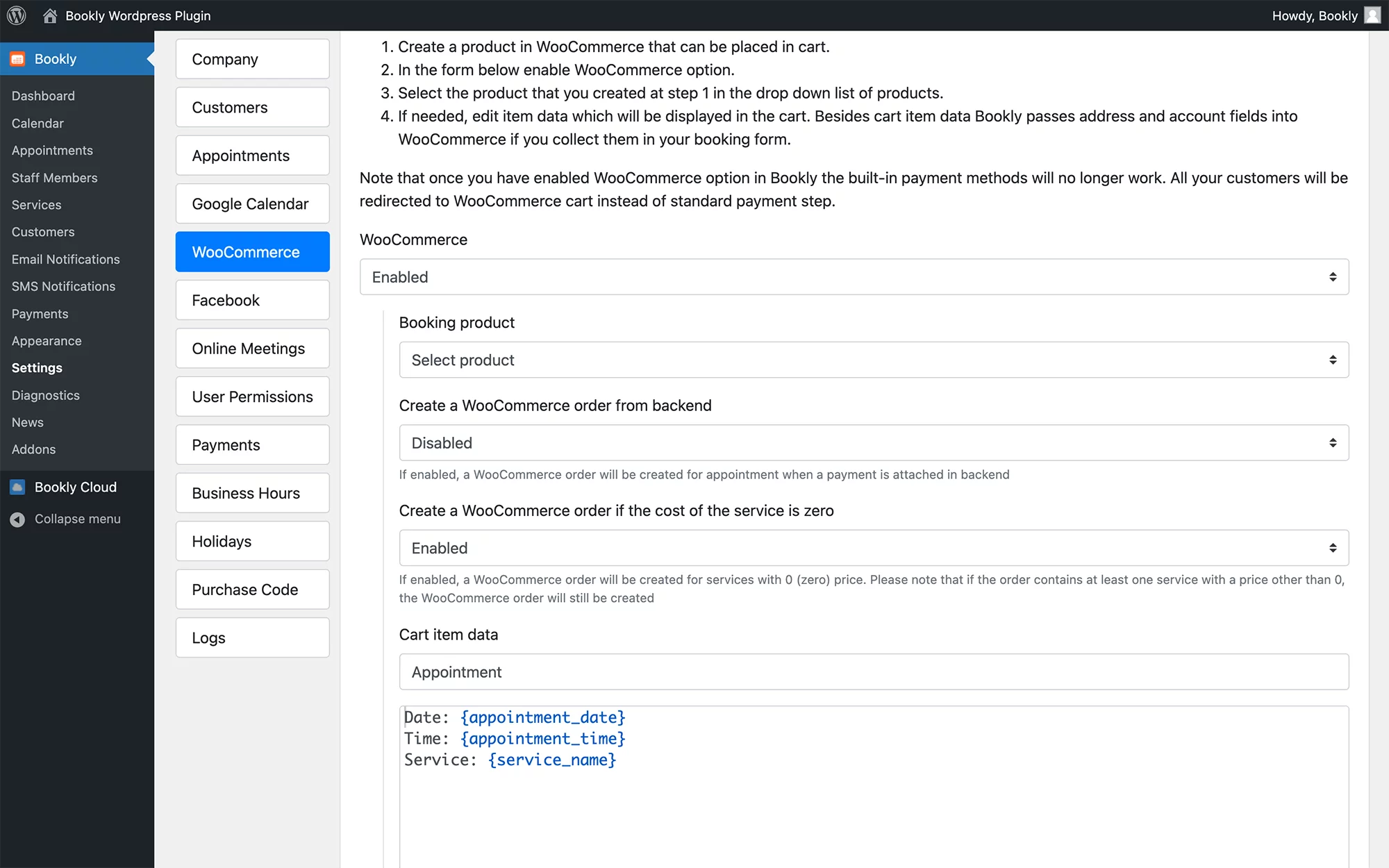Open the Appointments settings tab
Screen dimensions: 1389x868
(x=253, y=156)
